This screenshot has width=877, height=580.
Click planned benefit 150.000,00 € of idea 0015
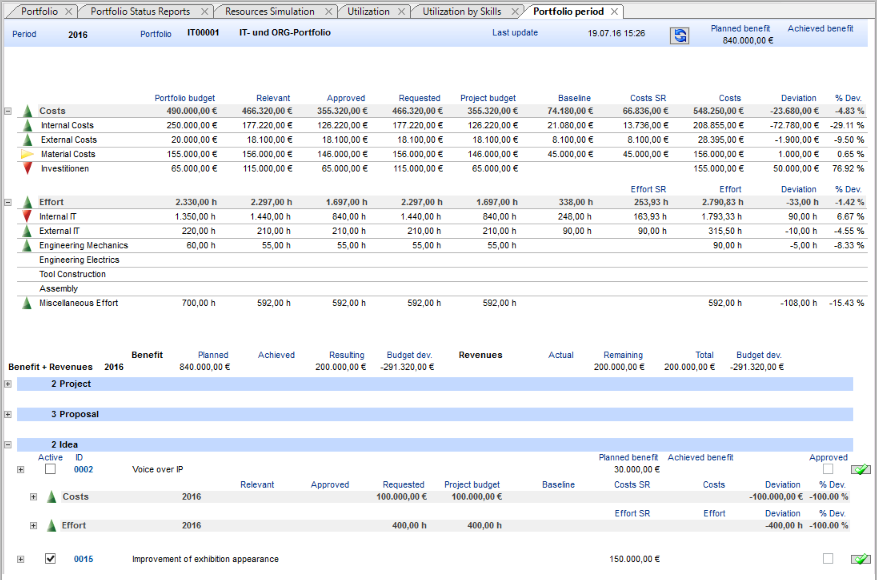click(634, 559)
